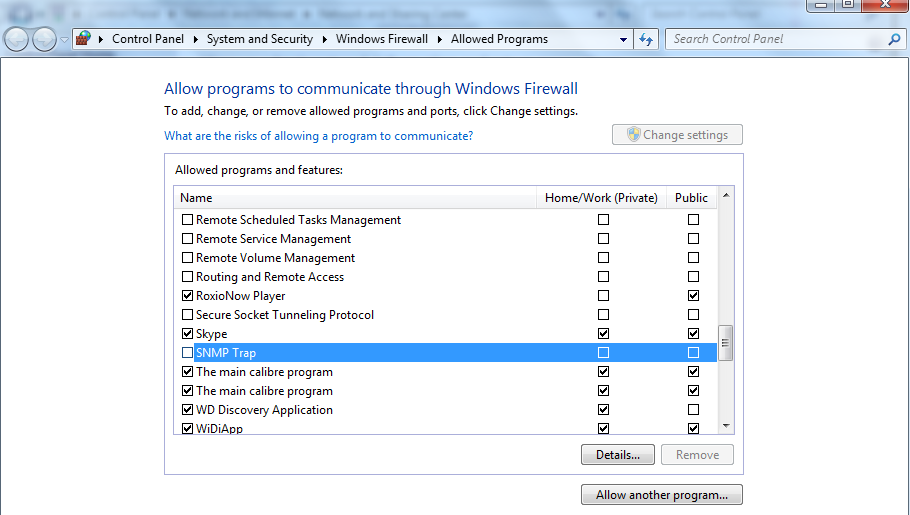Screen dimensions: 910x515
Task: Go to System and Security breadcrumb
Action: (x=260, y=39)
